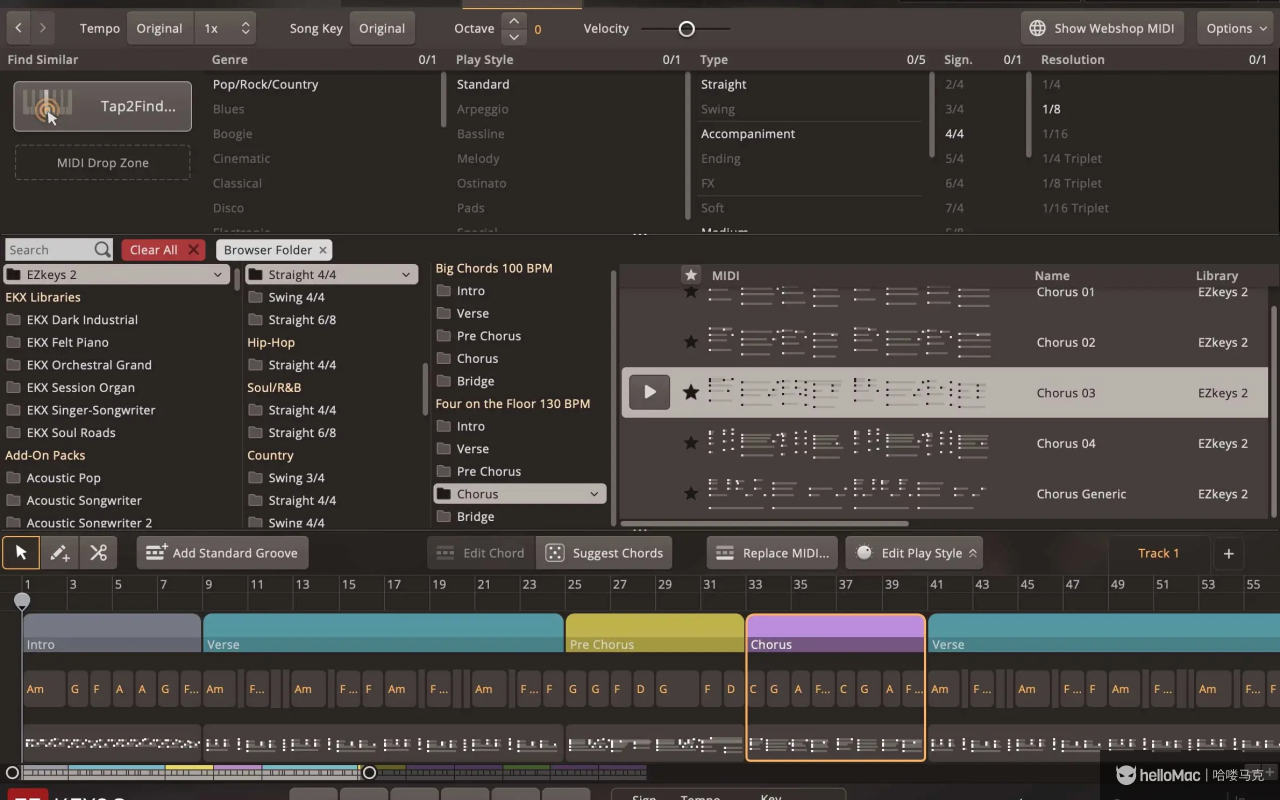The height and width of the screenshot is (800, 1280).
Task: Favorite the Chorus 03 MIDI row
Action: 690,392
